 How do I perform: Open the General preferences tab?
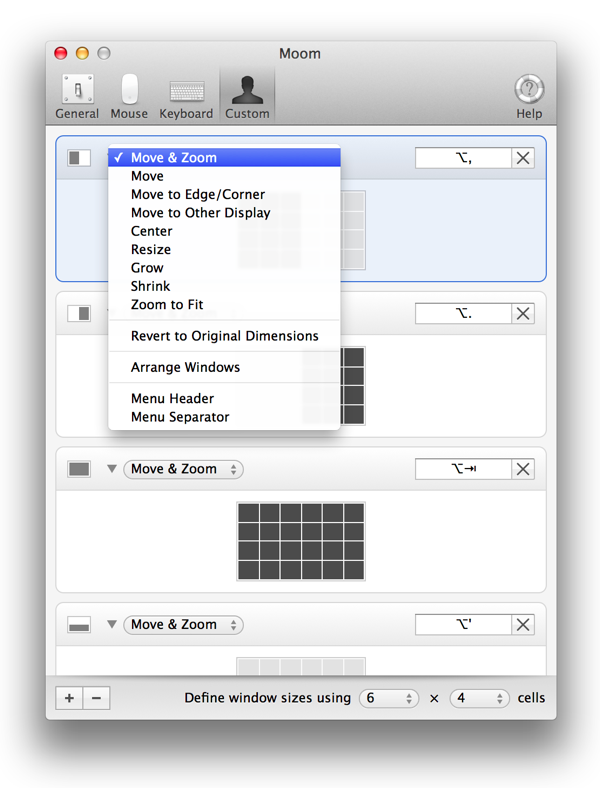click(77, 97)
